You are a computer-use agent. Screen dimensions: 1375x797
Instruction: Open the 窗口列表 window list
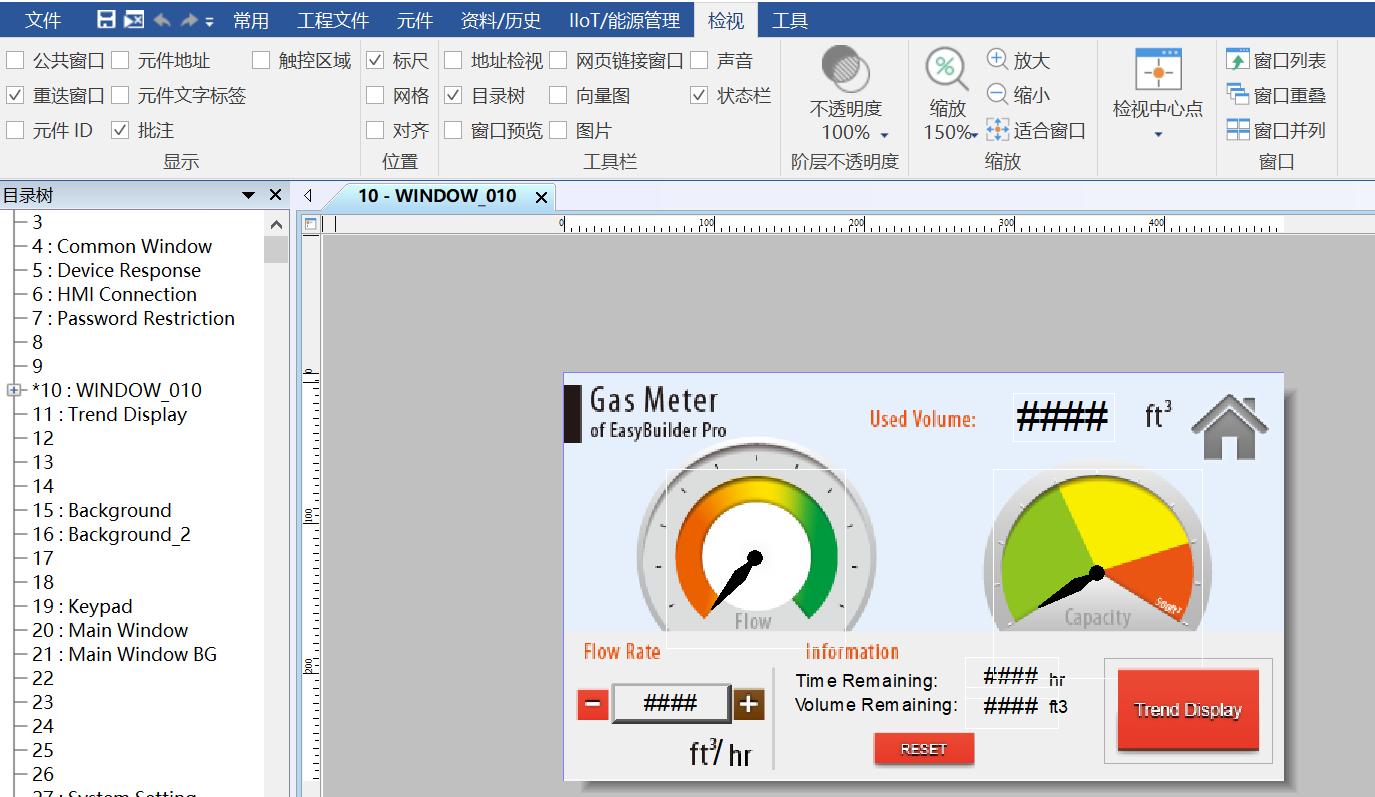click(1276, 61)
